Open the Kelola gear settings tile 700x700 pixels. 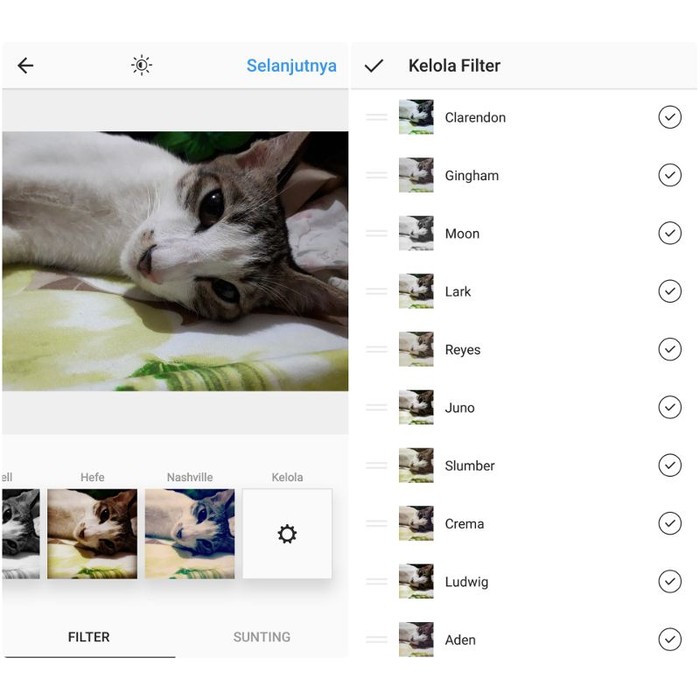(287, 534)
